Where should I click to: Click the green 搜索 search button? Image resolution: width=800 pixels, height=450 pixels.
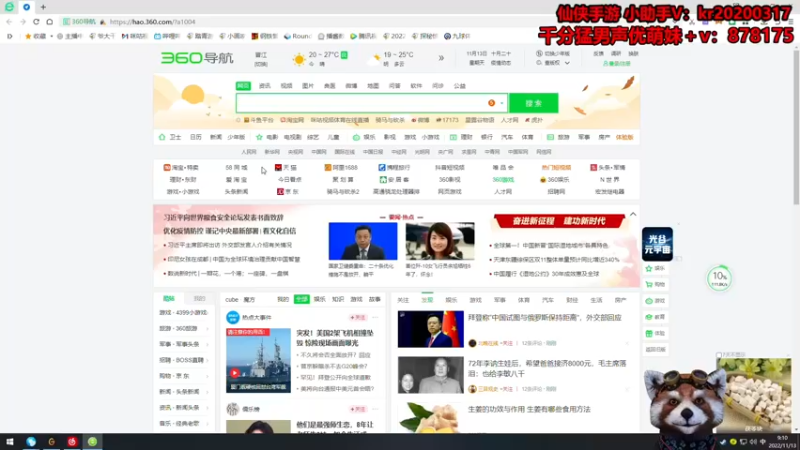click(x=534, y=103)
